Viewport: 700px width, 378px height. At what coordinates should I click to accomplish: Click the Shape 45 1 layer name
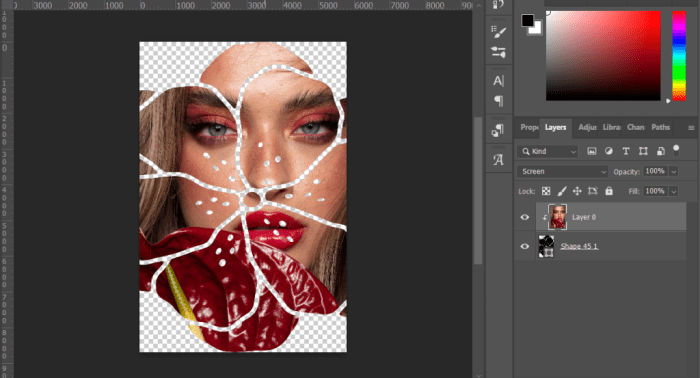(579, 246)
